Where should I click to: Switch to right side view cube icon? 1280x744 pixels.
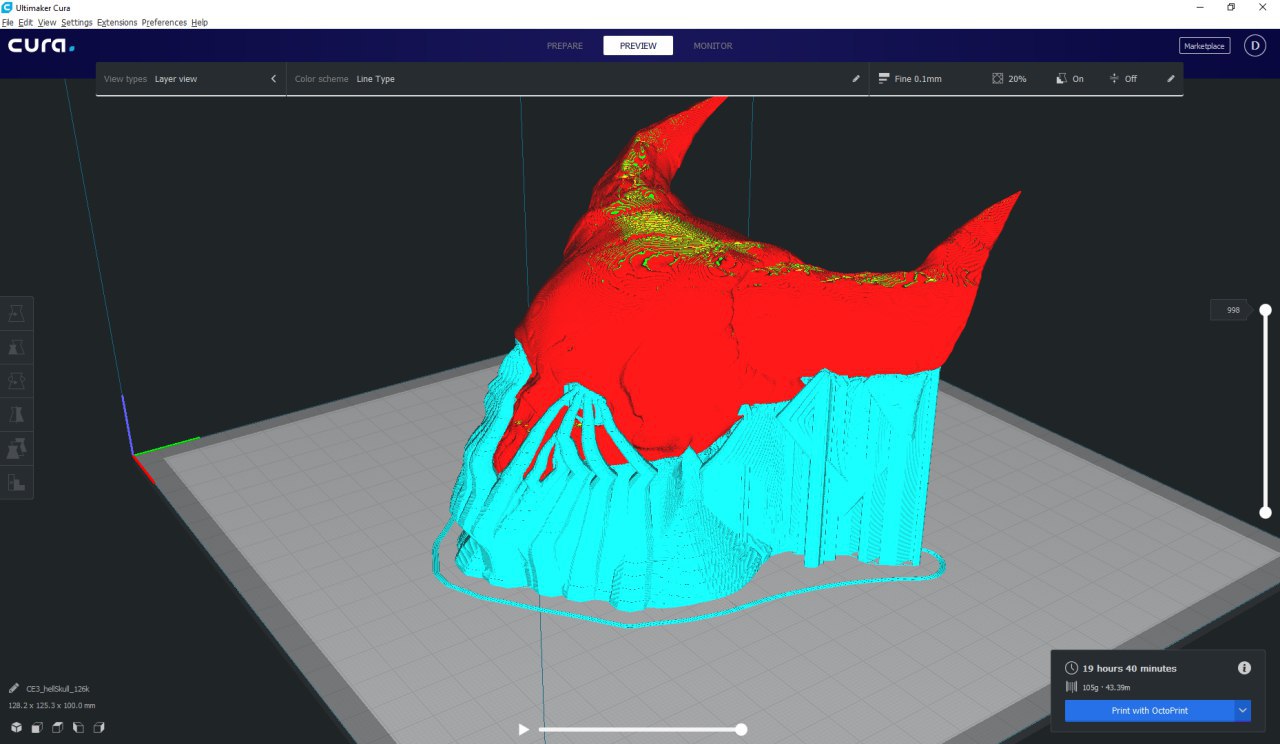pos(99,728)
